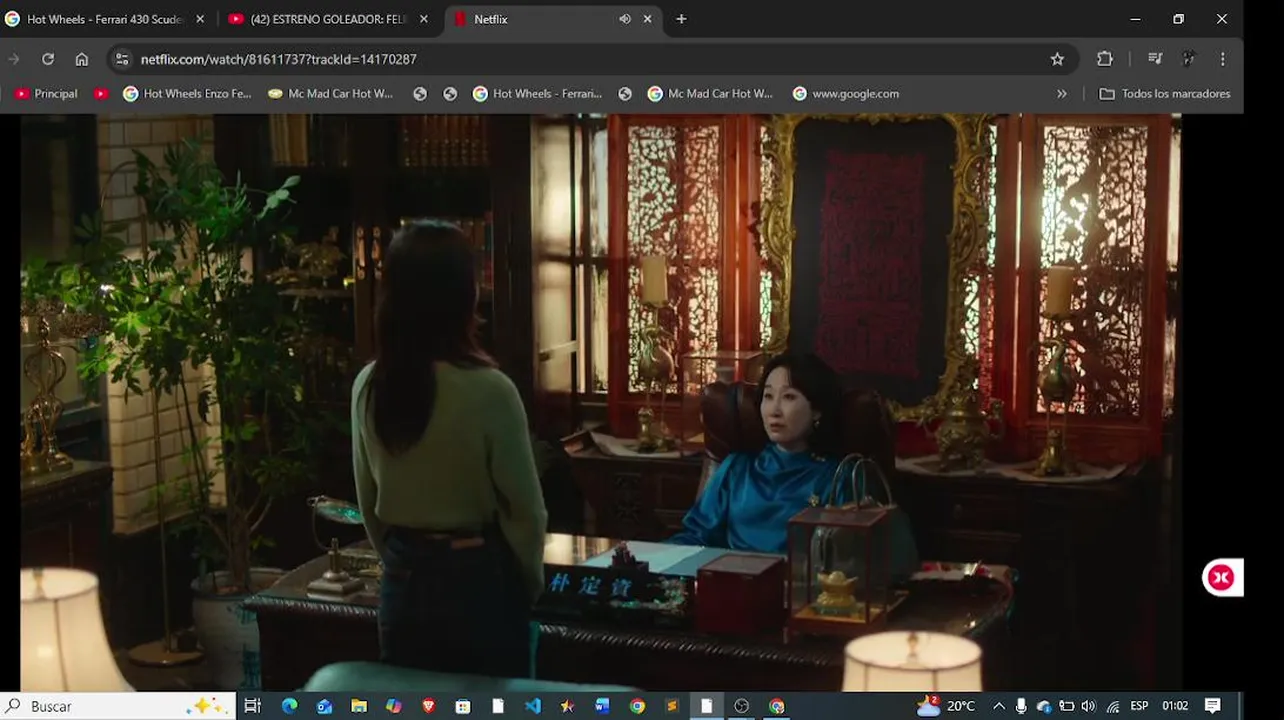
Task: Open Microsoft Edge from the taskbar
Action: [x=290, y=706]
